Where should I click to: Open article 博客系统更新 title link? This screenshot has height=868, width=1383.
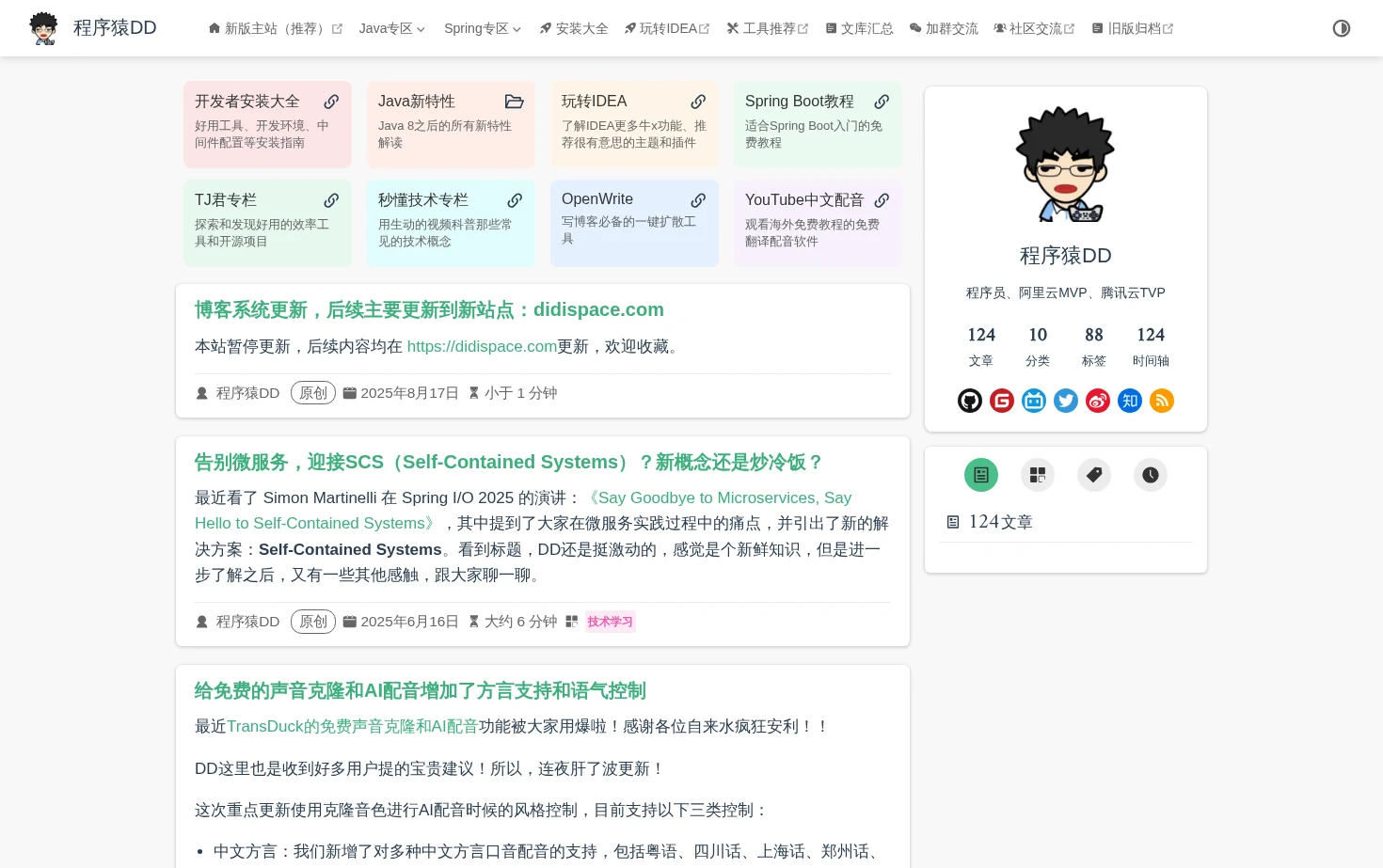click(x=429, y=309)
